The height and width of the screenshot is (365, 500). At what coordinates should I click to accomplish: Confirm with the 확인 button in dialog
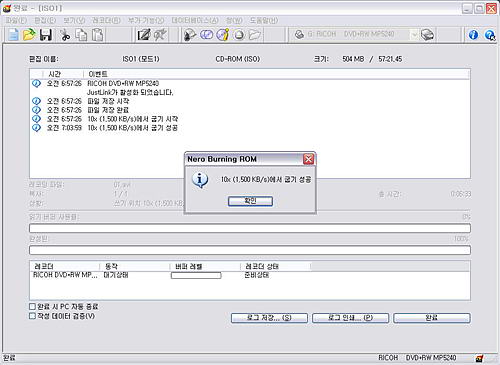click(250, 201)
